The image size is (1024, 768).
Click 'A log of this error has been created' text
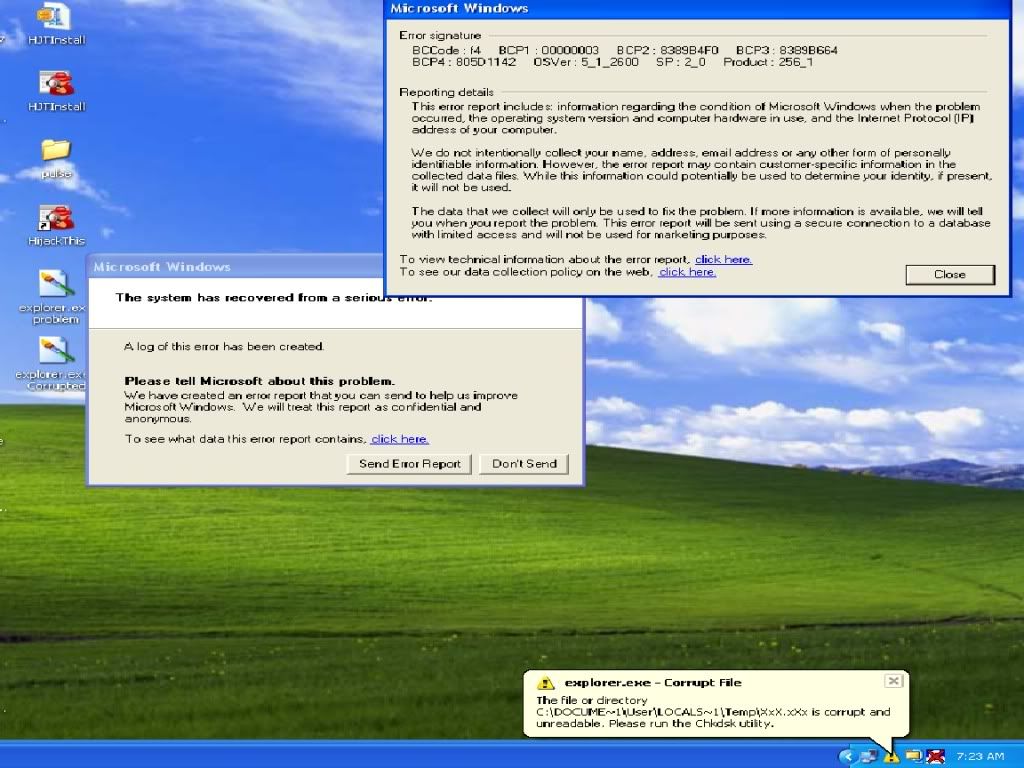(x=224, y=346)
